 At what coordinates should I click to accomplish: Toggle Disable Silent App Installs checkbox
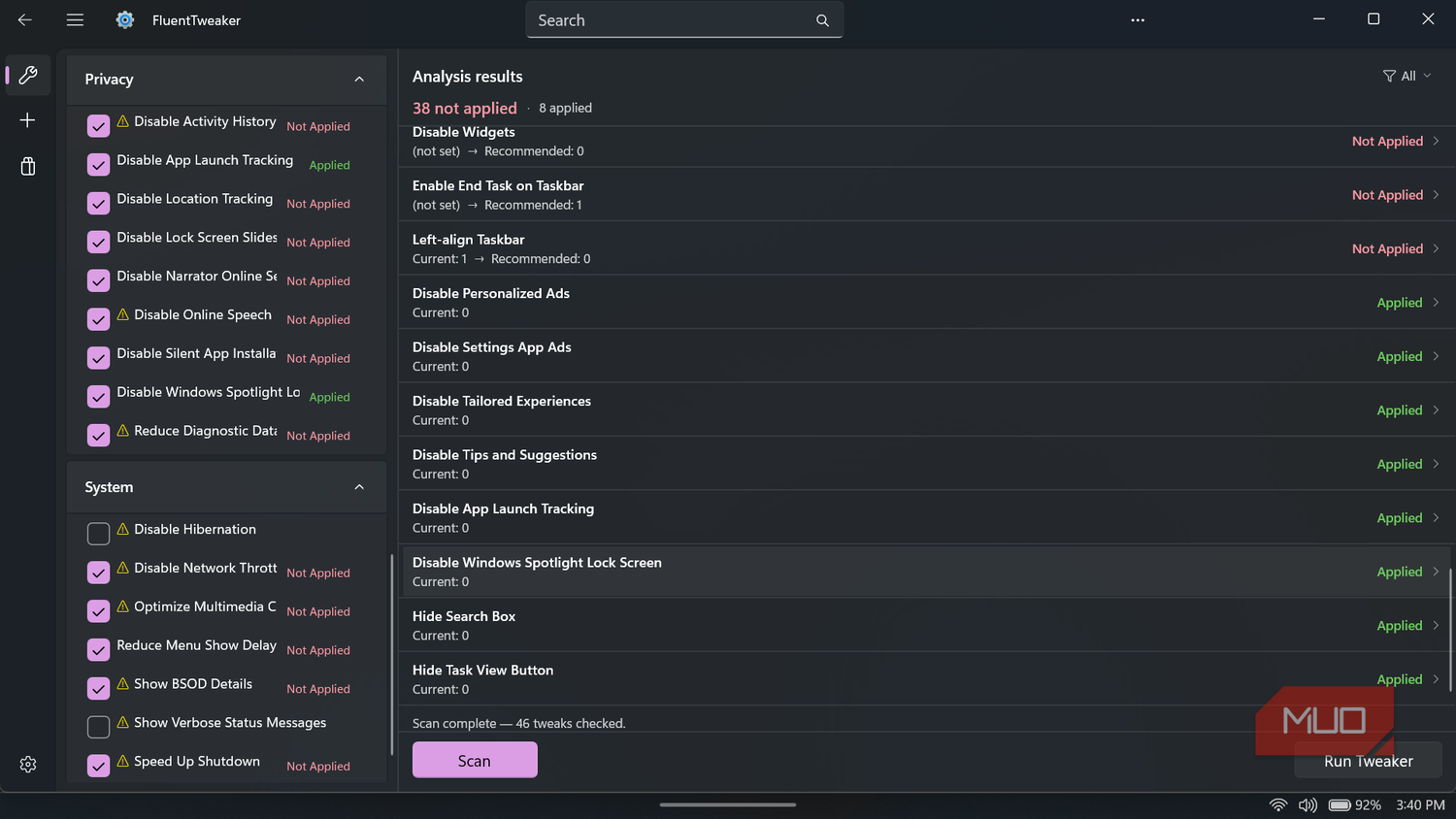pyautogui.click(x=98, y=358)
